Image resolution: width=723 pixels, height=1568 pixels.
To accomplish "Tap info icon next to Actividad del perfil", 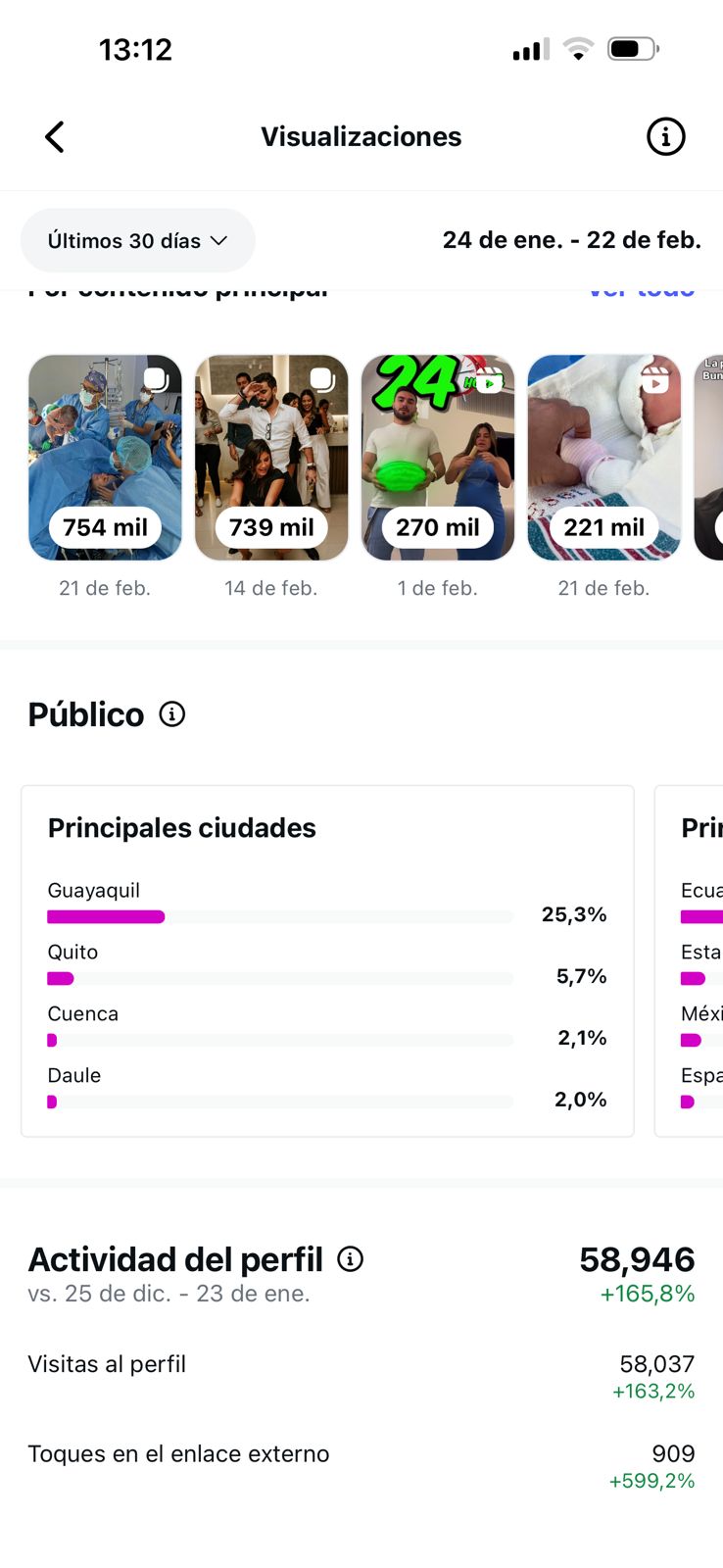I will coord(350,1259).
